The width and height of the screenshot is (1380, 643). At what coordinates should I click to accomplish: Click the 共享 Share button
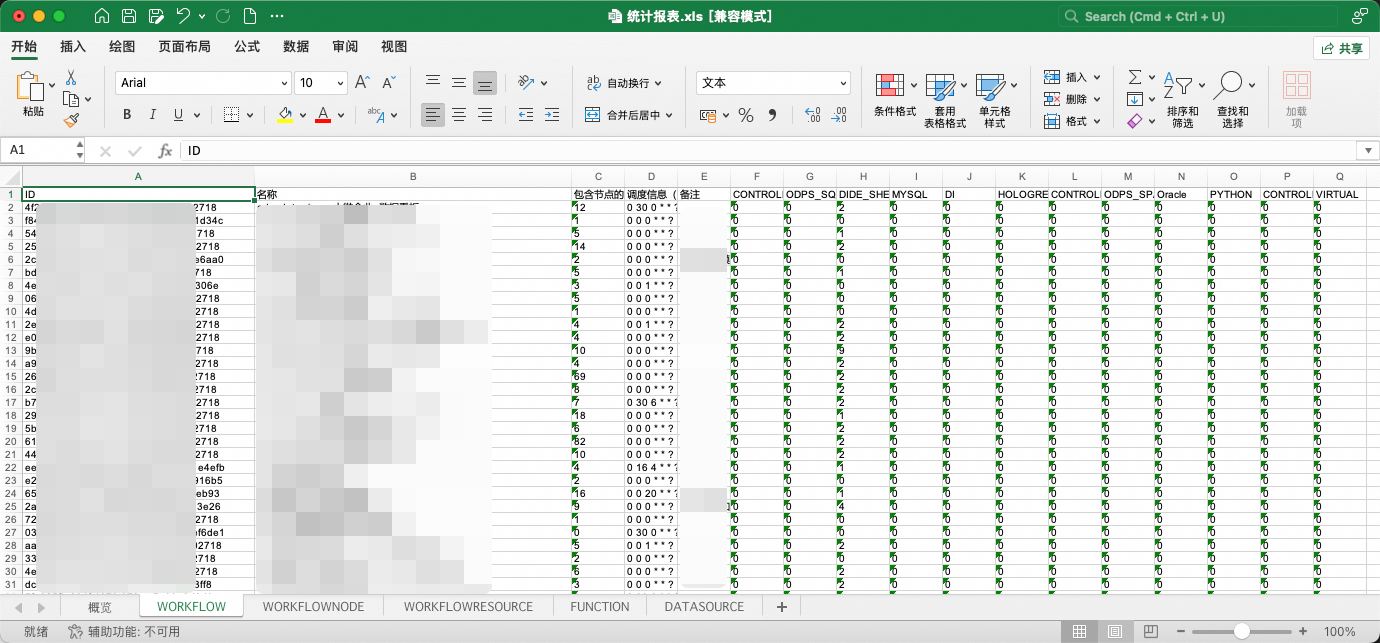pos(1341,48)
